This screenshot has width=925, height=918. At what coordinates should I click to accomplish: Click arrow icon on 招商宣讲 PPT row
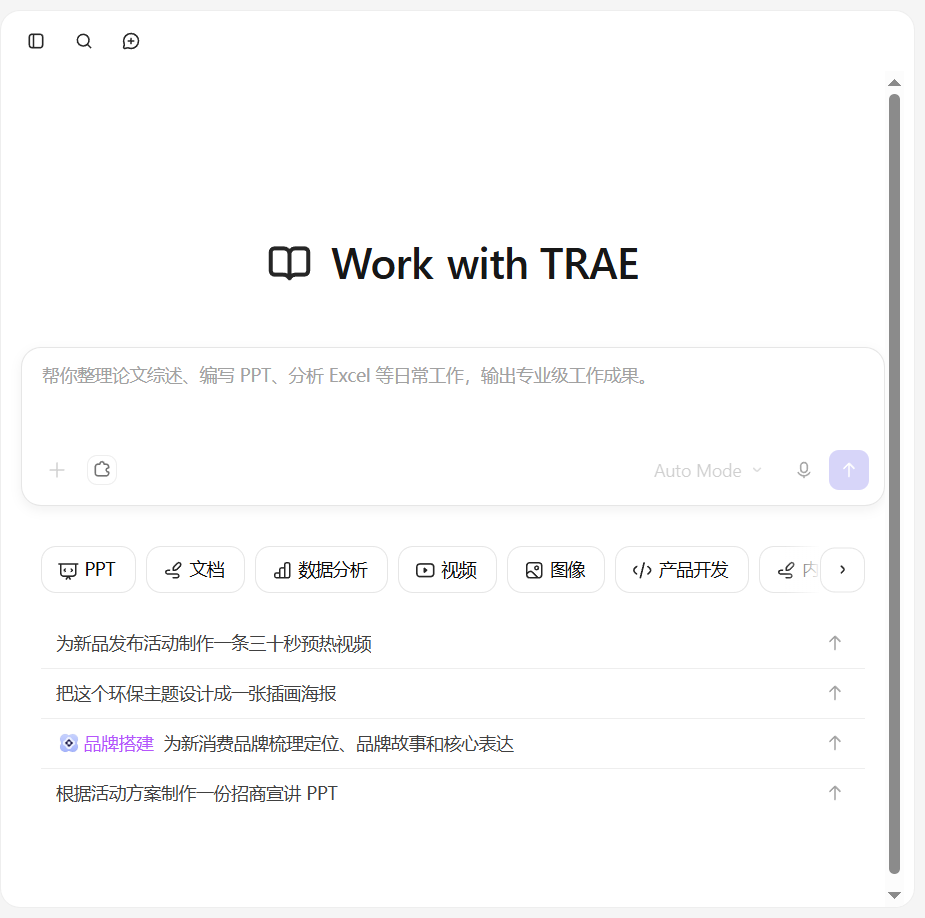coord(835,794)
